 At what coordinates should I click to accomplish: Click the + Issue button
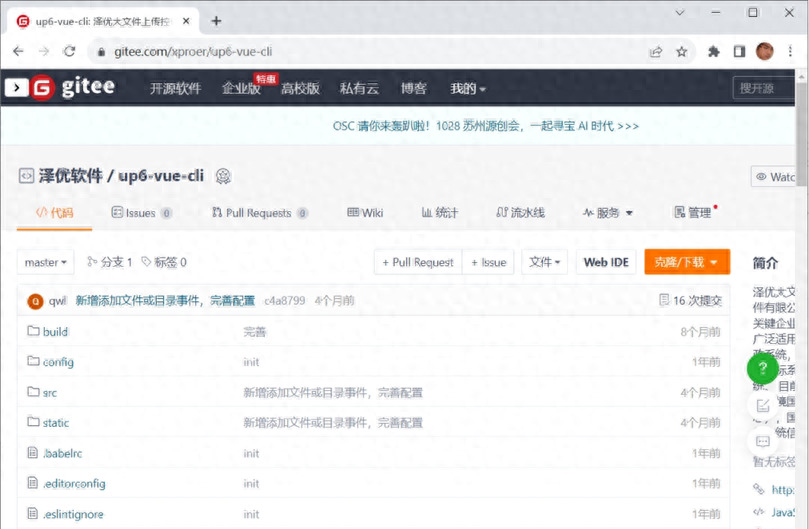click(x=489, y=262)
